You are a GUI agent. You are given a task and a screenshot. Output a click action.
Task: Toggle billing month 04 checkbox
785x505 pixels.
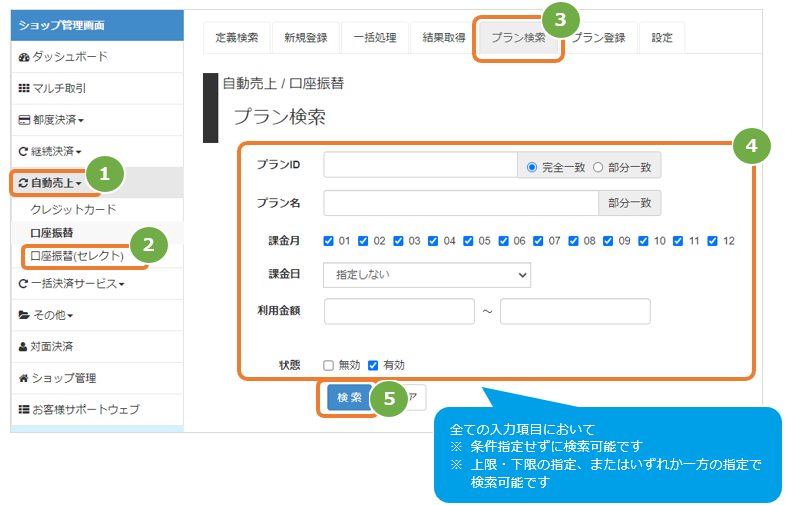click(433, 241)
